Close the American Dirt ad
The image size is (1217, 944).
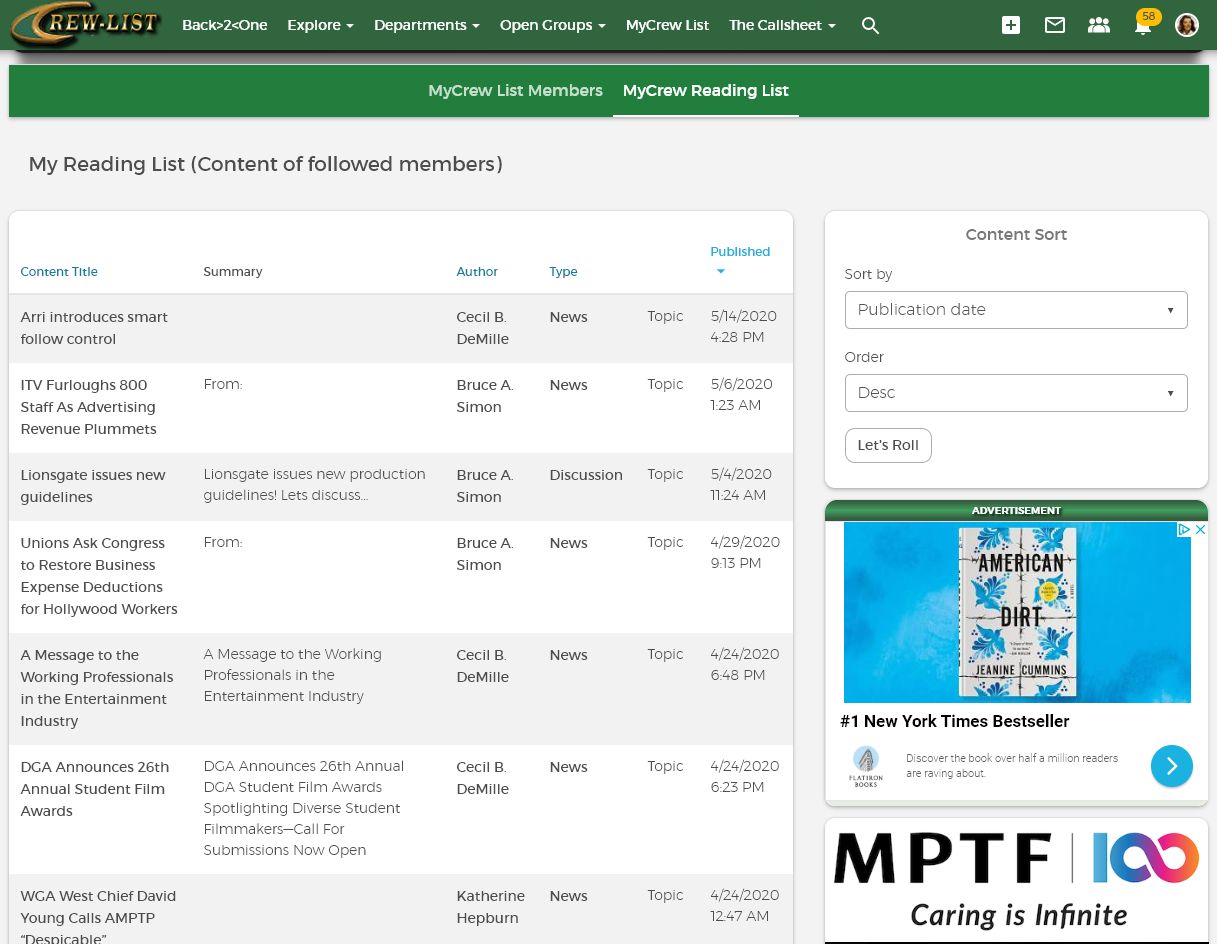[x=1201, y=530]
